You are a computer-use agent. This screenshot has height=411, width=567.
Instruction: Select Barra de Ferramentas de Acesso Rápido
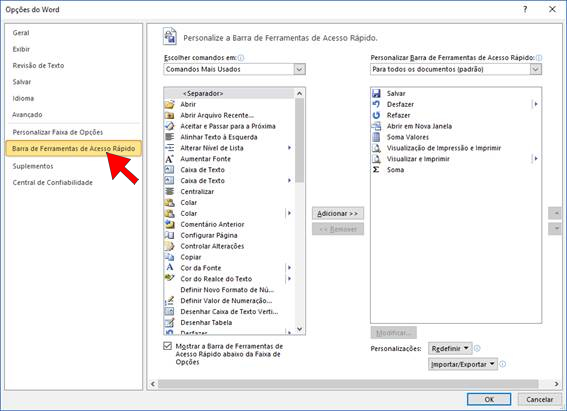click(x=73, y=149)
